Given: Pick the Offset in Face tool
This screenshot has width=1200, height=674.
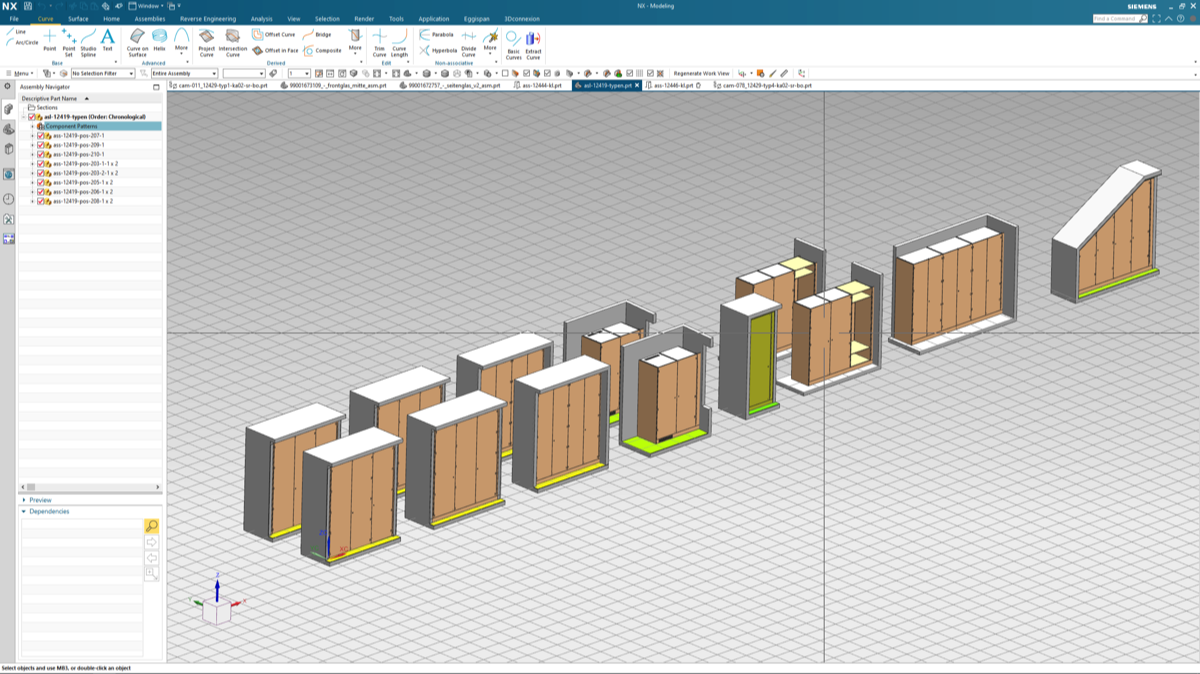Looking at the screenshot, I should (275, 50).
